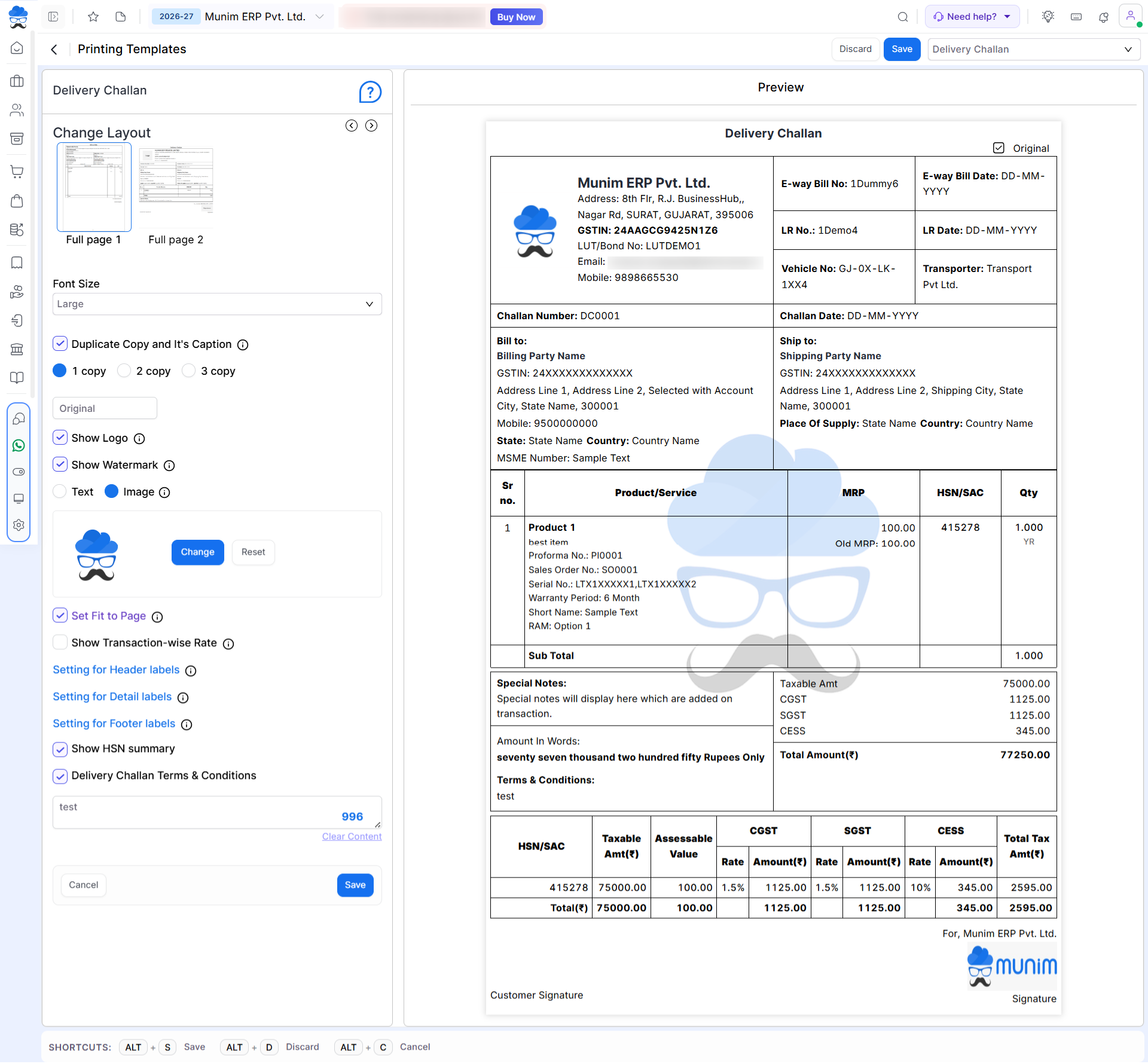Open the hand-with-coins icon in the sidebar
The width and height of the screenshot is (1148, 1064).
pyautogui.click(x=17, y=292)
